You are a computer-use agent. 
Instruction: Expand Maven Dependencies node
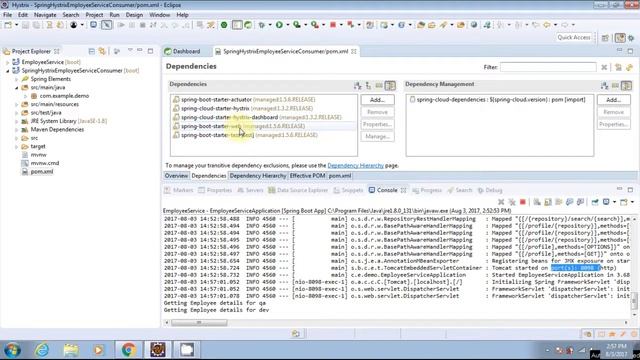point(17,129)
